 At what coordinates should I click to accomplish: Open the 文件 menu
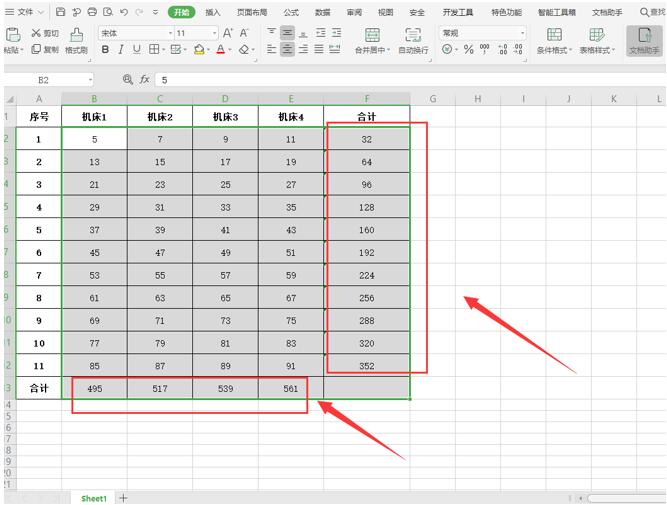pyautogui.click(x=24, y=12)
